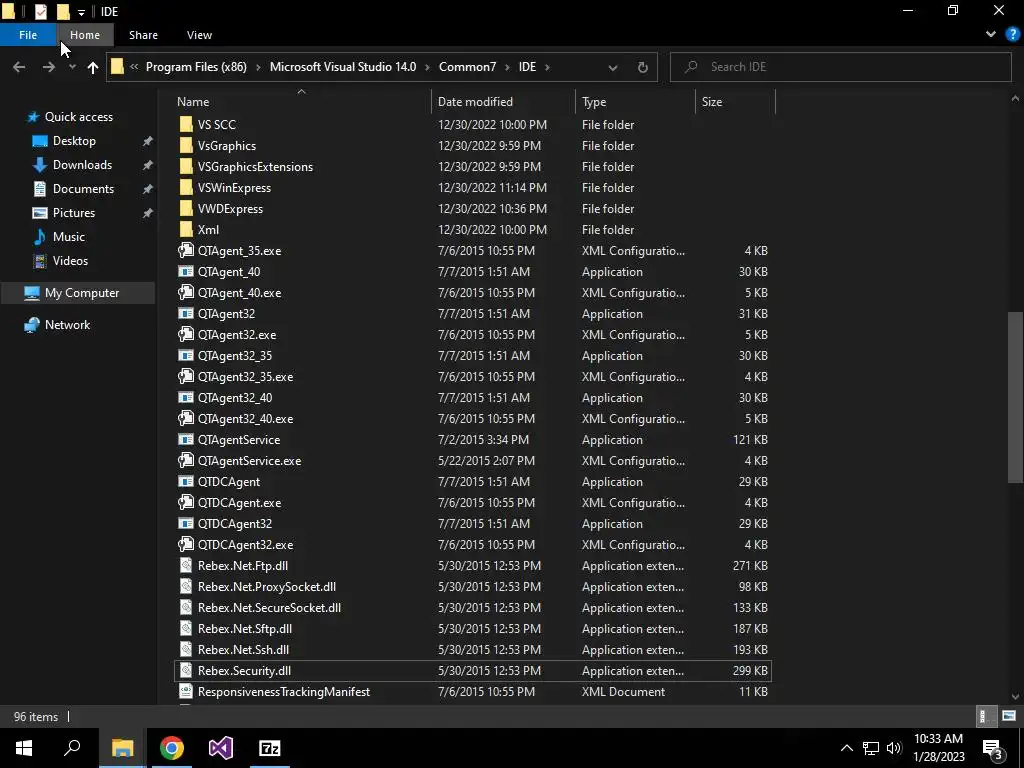This screenshot has width=1024, height=768.
Task: Open the Share ribbon tab
Action: pyautogui.click(x=143, y=35)
